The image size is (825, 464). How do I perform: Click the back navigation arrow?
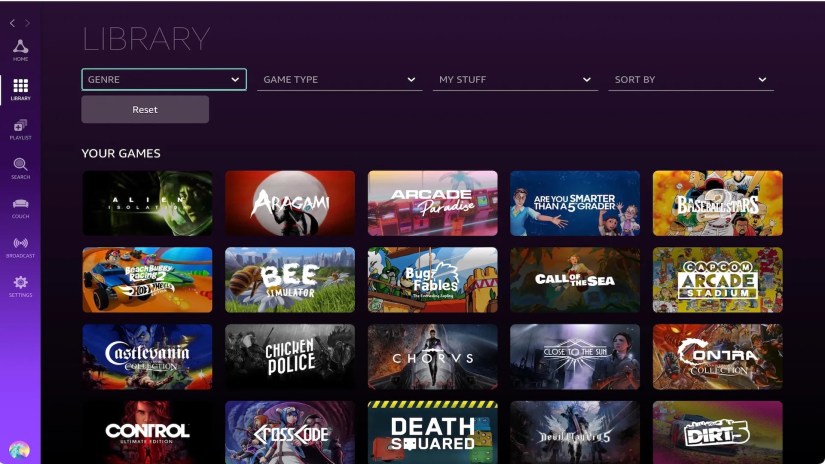coord(13,23)
